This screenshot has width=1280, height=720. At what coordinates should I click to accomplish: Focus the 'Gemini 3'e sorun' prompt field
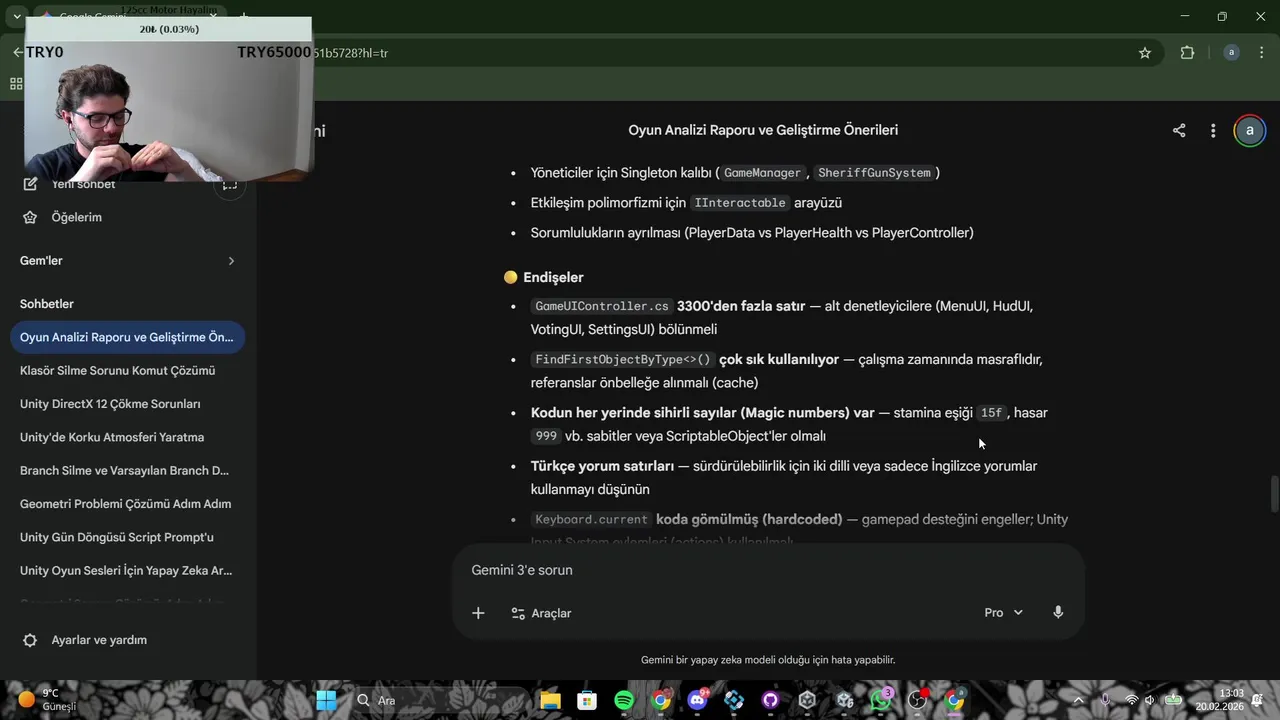coord(768,570)
